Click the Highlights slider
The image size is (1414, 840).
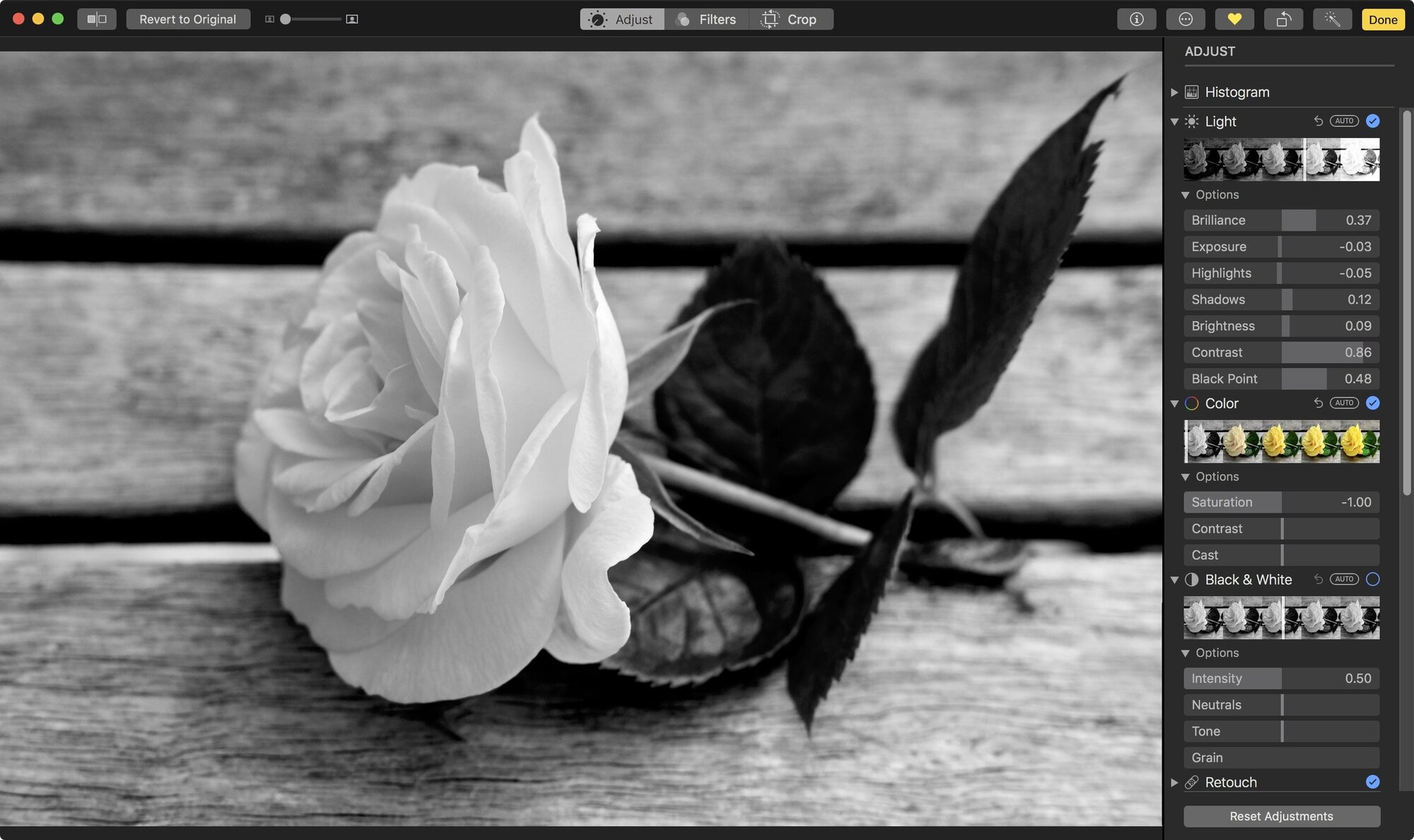[x=1281, y=273]
